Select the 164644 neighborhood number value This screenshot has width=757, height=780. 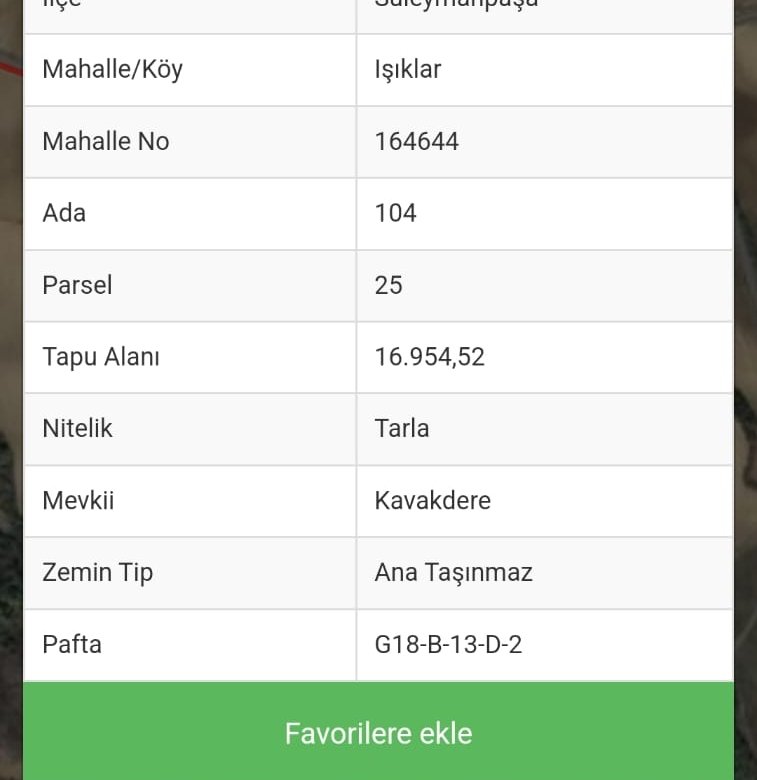417,141
